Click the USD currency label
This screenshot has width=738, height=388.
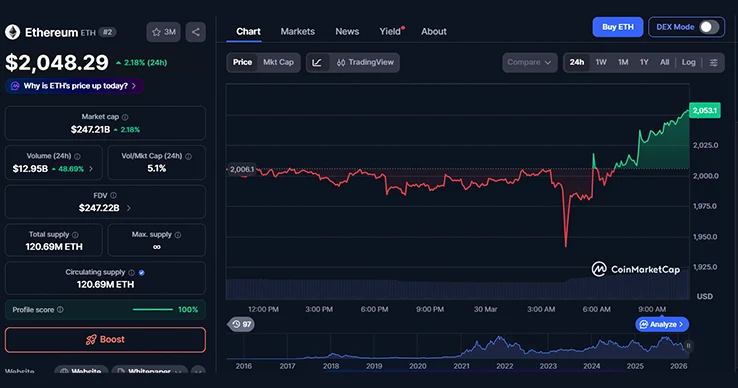705,296
